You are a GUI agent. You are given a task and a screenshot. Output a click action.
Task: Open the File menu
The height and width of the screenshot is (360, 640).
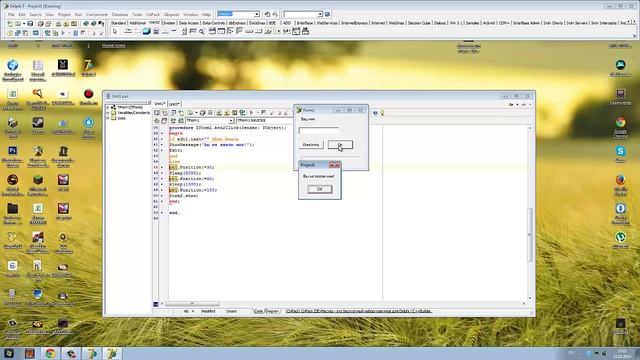coord(11,14)
